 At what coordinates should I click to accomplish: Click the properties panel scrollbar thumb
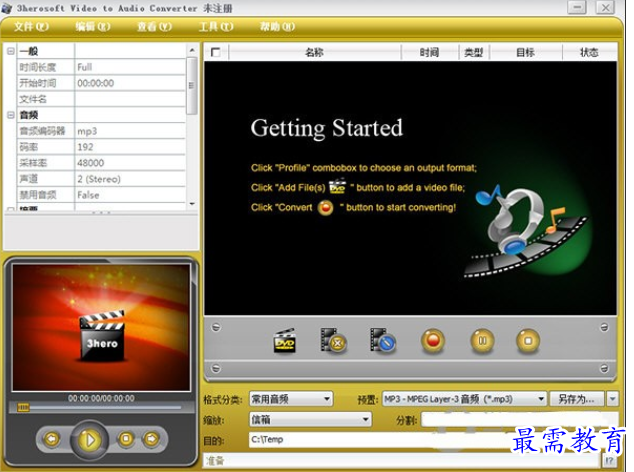tap(192, 86)
